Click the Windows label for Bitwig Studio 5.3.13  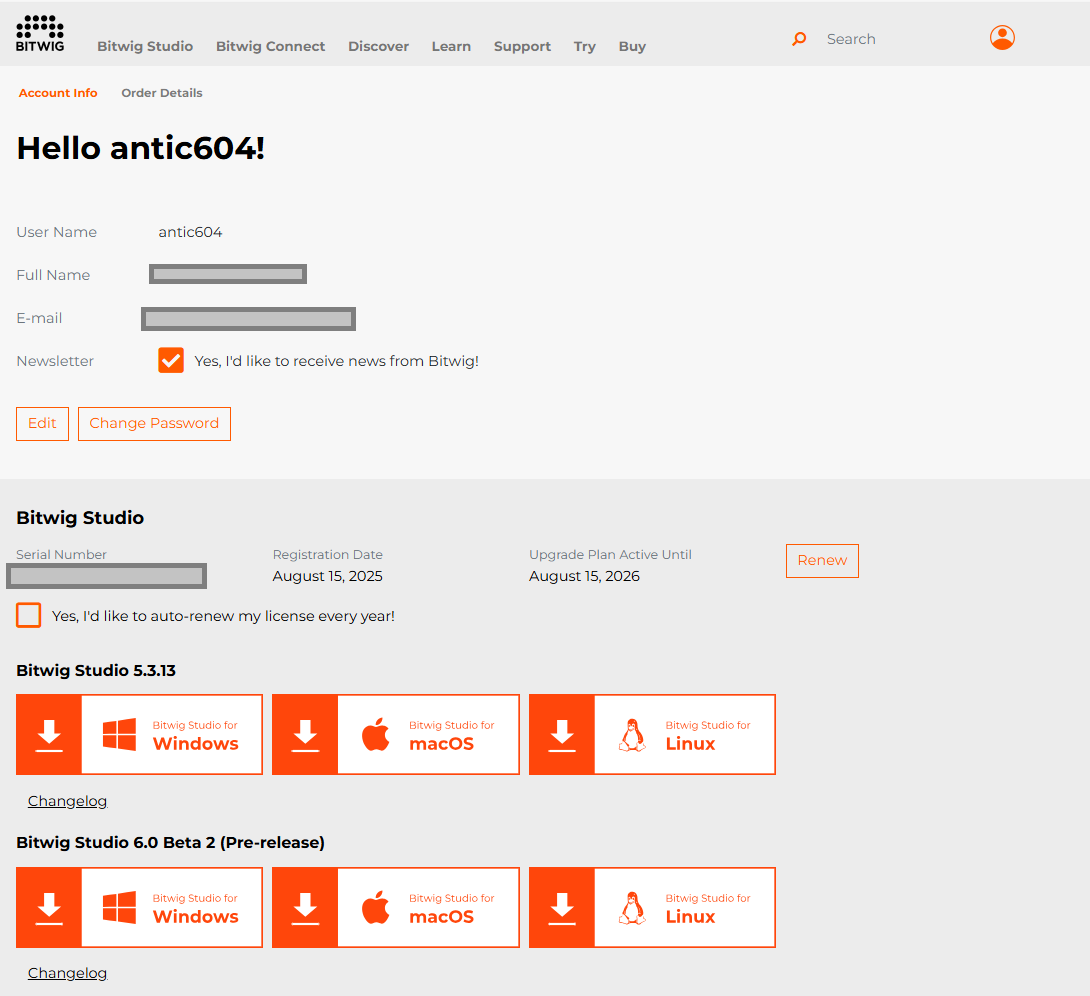tap(195, 744)
